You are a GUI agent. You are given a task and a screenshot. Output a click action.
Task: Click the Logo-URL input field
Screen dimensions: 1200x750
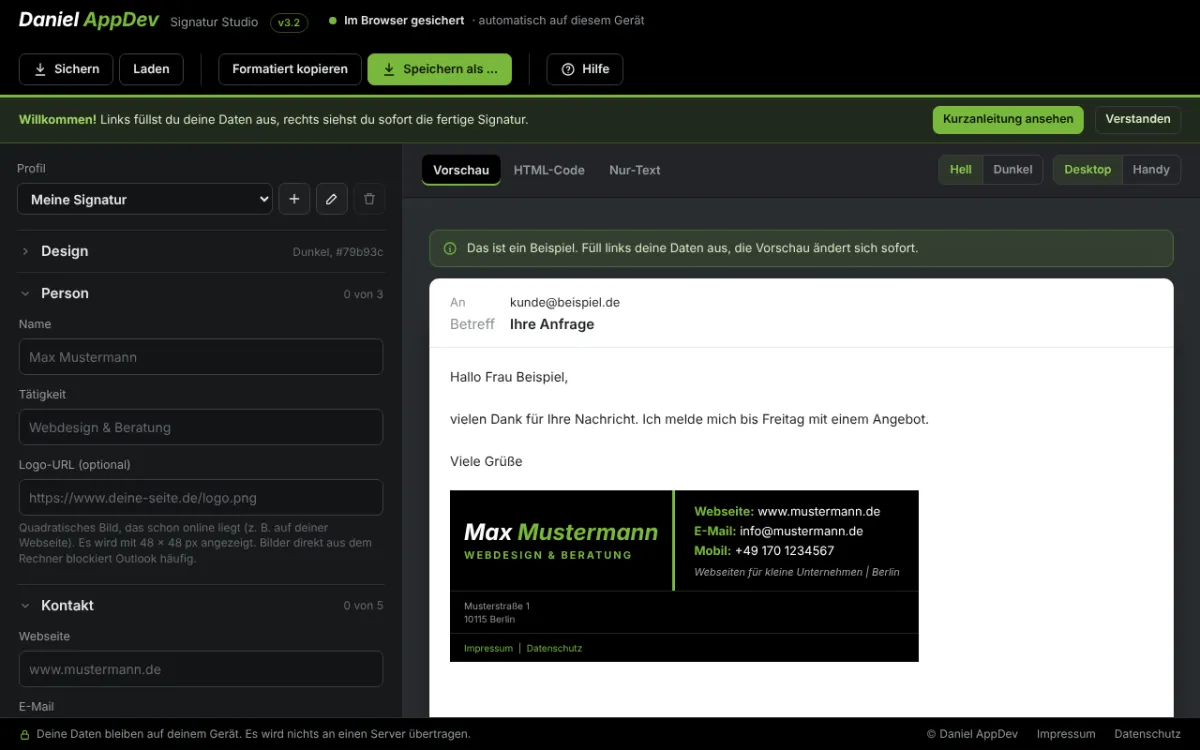pyautogui.click(x=201, y=497)
